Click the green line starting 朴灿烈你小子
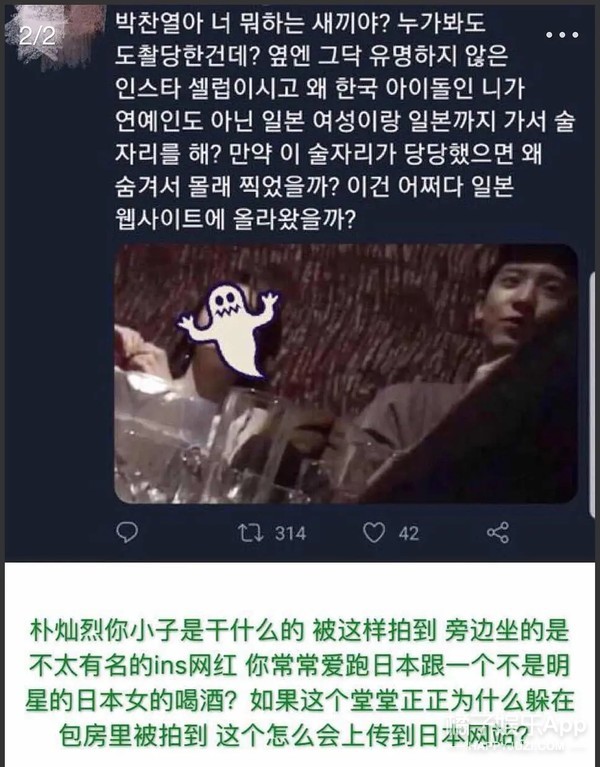This screenshot has width=600, height=767. click(x=299, y=631)
